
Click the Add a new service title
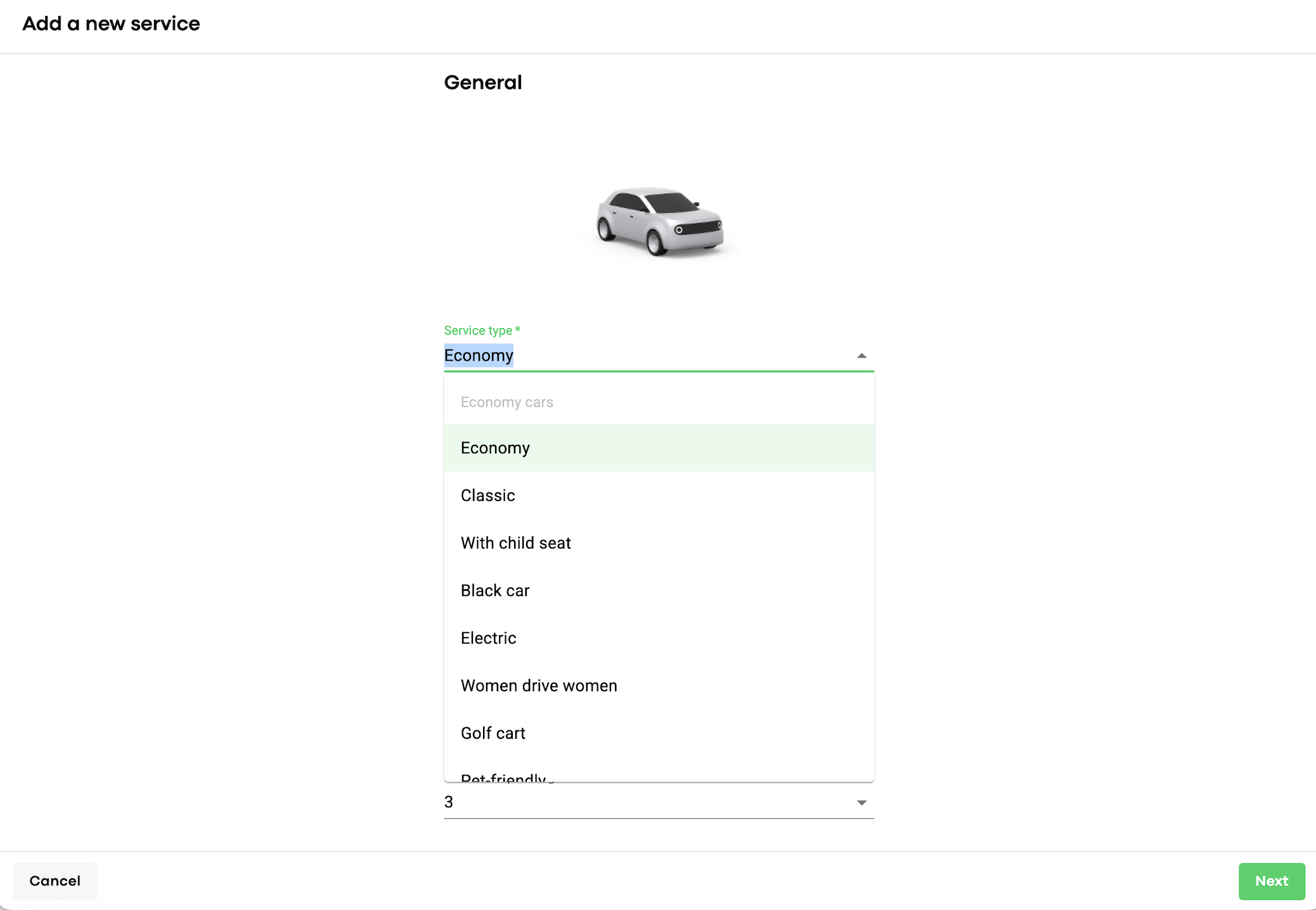tap(111, 23)
